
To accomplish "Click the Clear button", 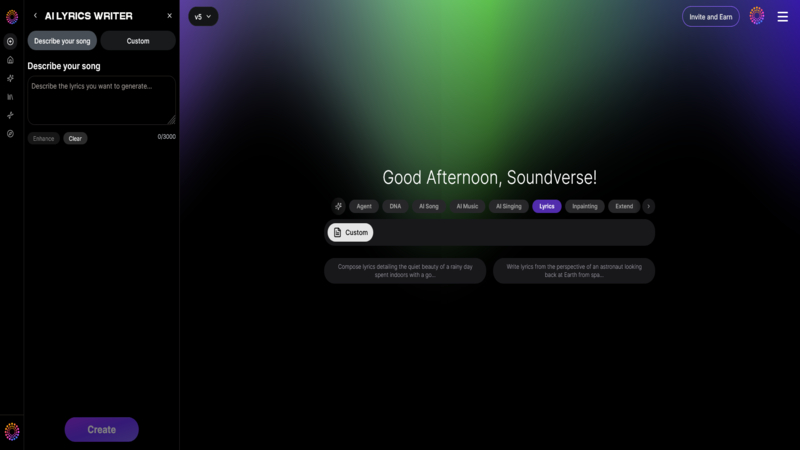I will pyautogui.click(x=75, y=138).
